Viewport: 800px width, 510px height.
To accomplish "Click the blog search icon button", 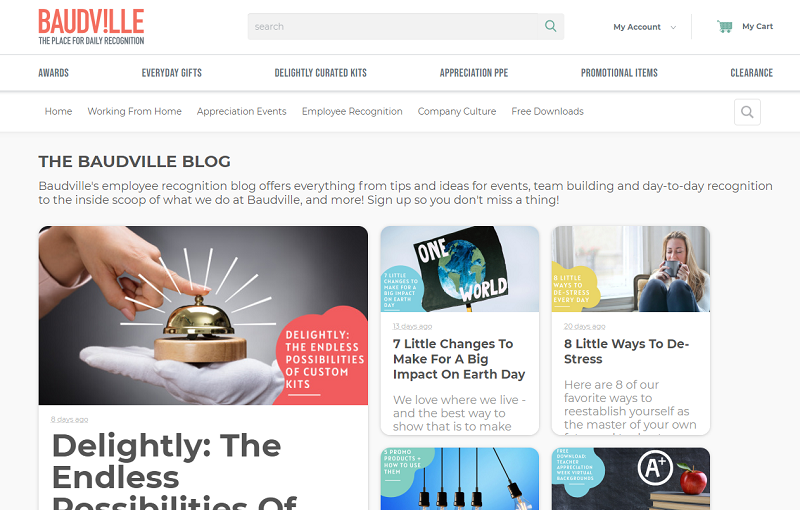I will click(x=747, y=112).
